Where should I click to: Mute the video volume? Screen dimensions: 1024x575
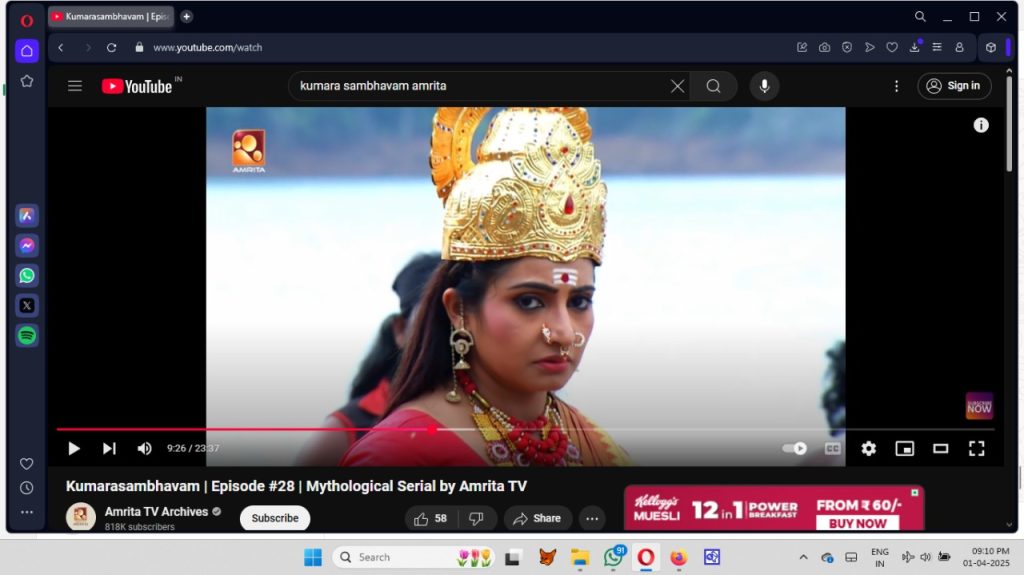pyautogui.click(x=144, y=448)
